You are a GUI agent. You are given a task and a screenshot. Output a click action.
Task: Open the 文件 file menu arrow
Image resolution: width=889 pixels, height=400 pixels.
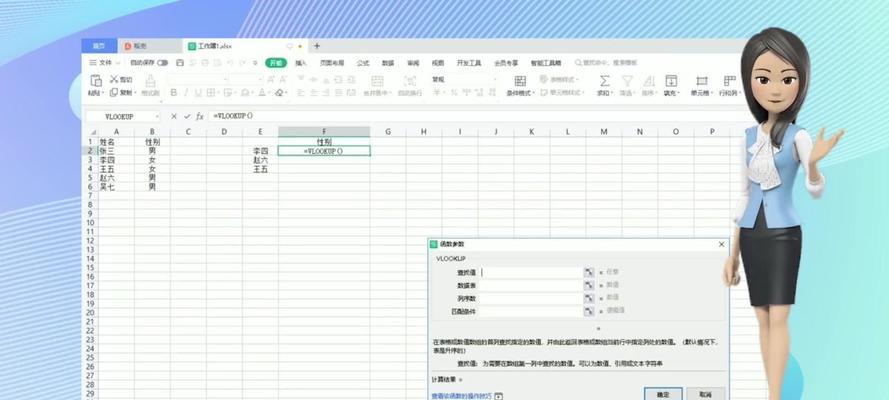[118, 63]
